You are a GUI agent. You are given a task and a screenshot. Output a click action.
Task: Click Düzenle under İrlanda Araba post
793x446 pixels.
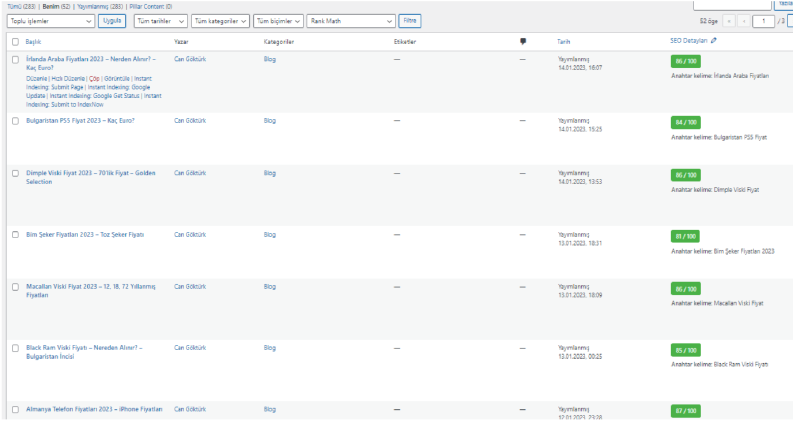click(36, 79)
